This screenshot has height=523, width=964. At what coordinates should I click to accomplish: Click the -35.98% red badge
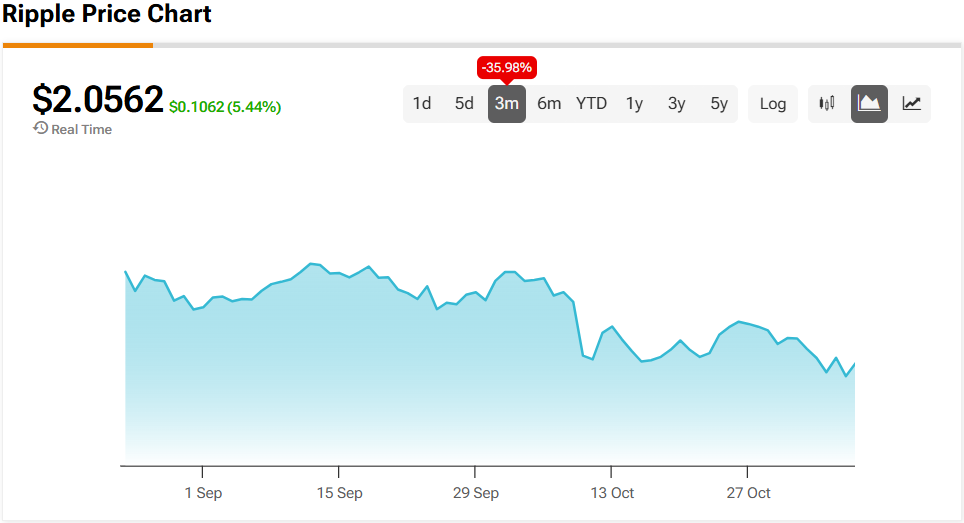pos(507,68)
